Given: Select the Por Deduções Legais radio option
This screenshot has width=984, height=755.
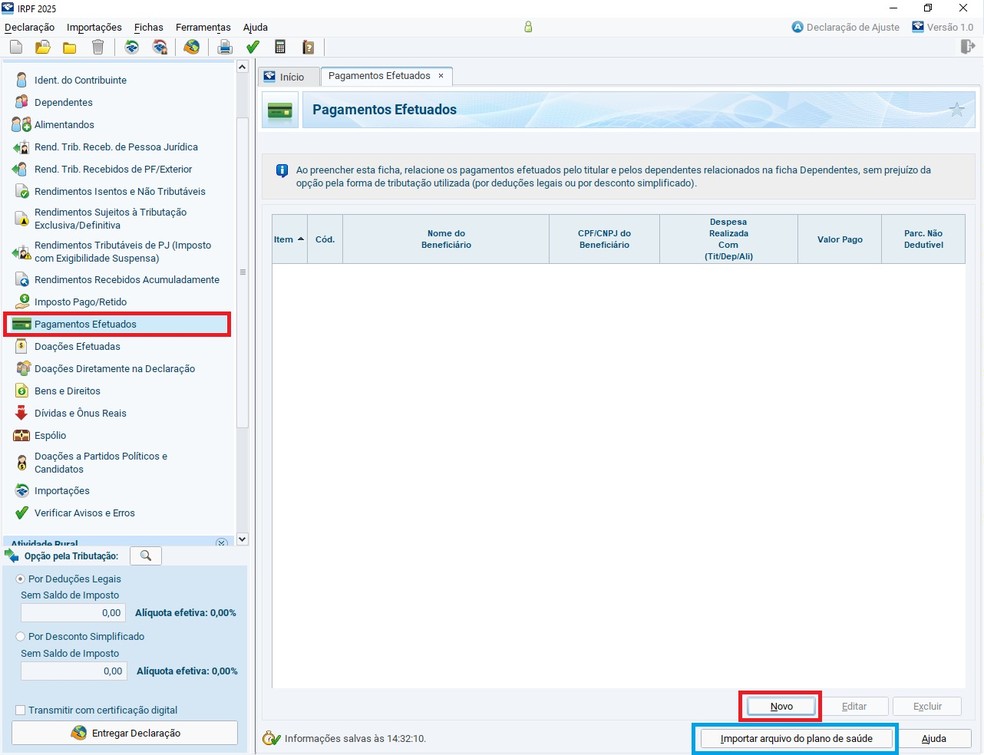Looking at the screenshot, I should pos(21,579).
